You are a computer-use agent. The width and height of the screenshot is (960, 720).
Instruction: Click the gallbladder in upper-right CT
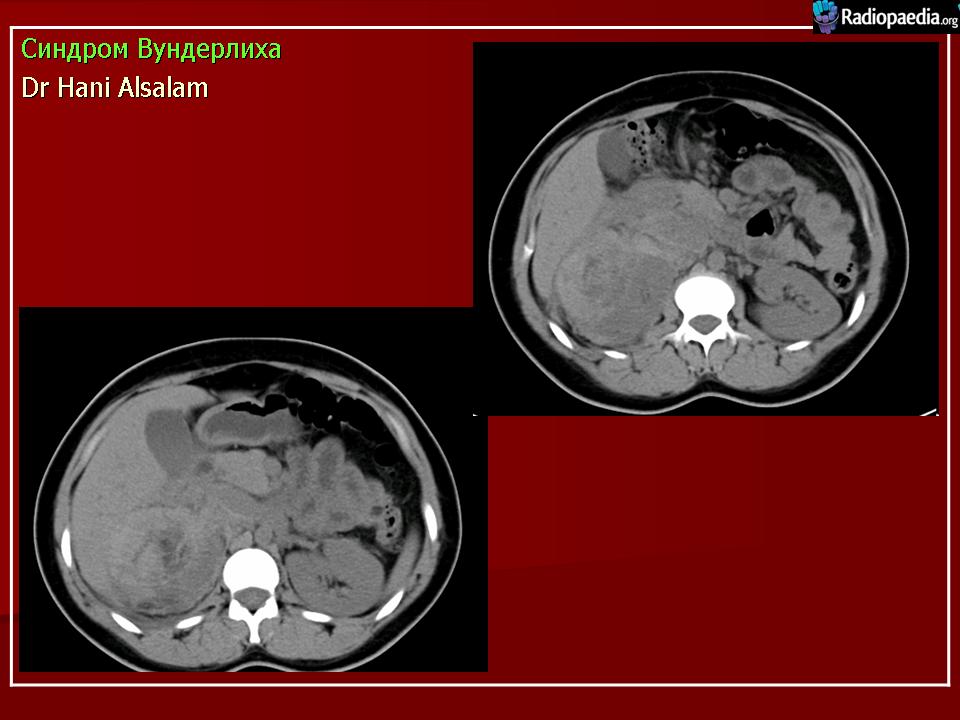tap(616, 155)
